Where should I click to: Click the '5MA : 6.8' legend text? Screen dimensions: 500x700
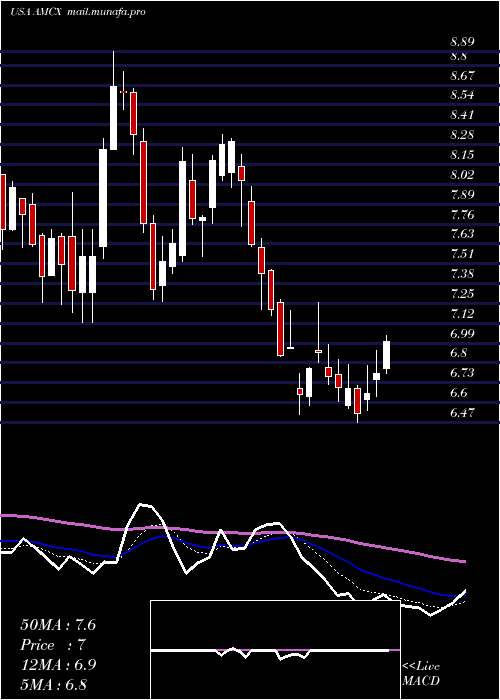[54, 684]
